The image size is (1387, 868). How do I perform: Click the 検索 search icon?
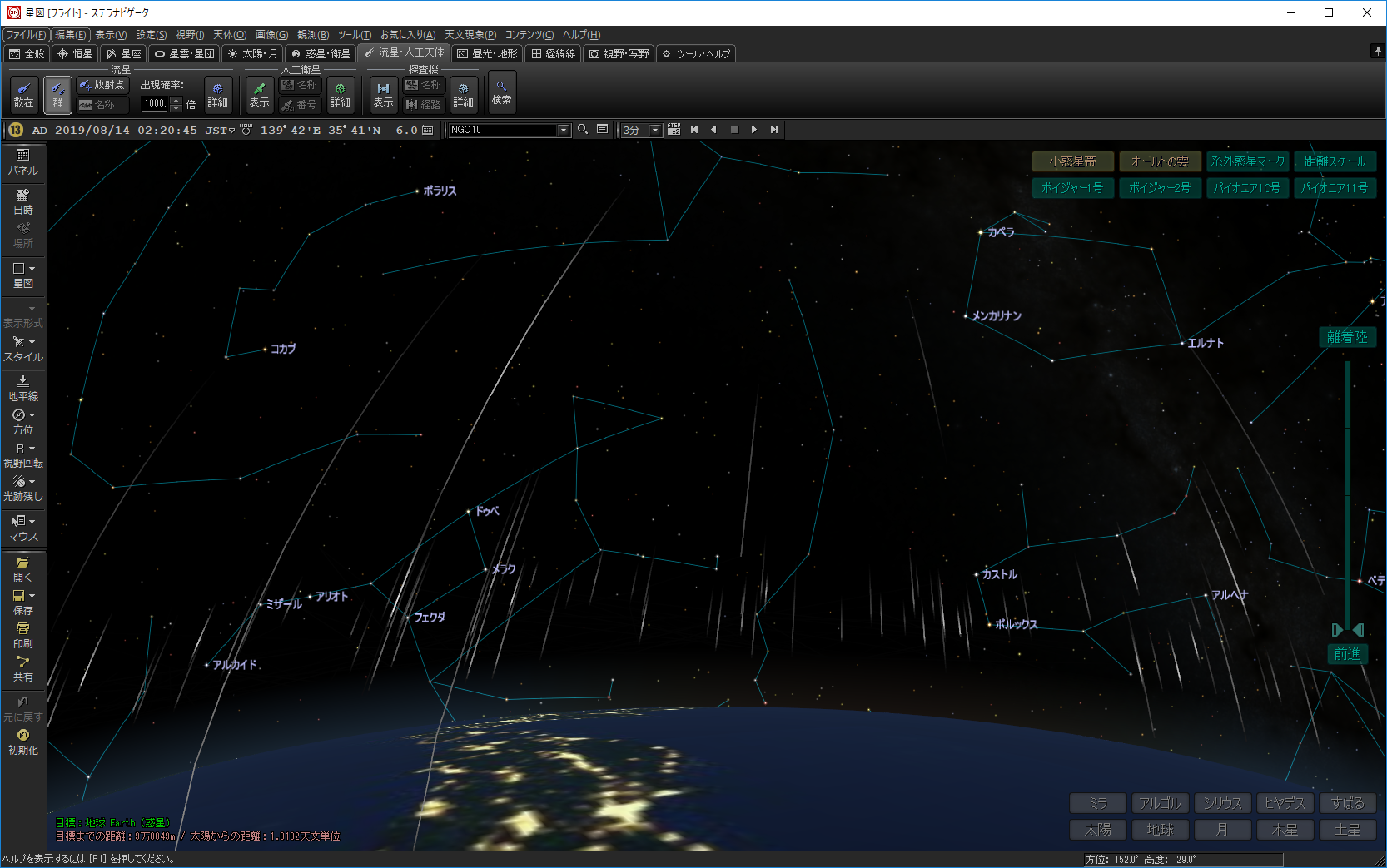tap(501, 92)
